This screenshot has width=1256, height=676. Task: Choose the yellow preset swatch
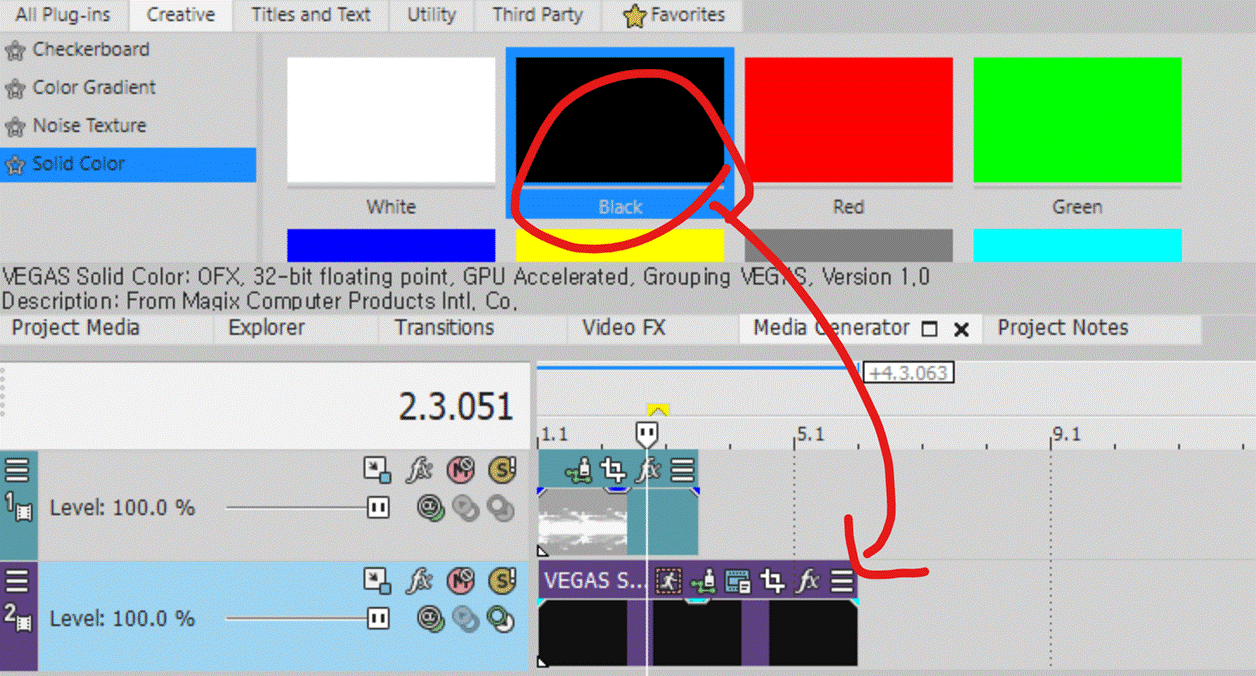(620, 245)
